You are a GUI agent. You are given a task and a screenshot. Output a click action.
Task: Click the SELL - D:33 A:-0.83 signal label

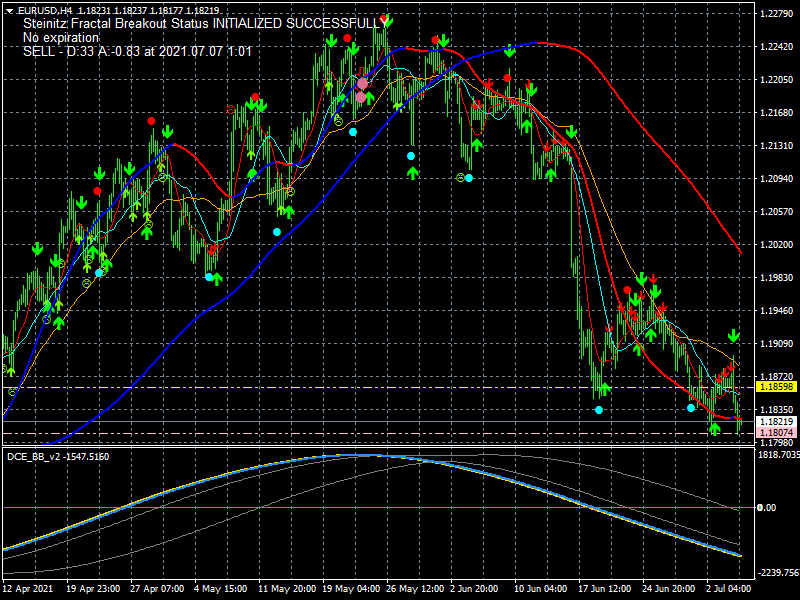pos(137,52)
